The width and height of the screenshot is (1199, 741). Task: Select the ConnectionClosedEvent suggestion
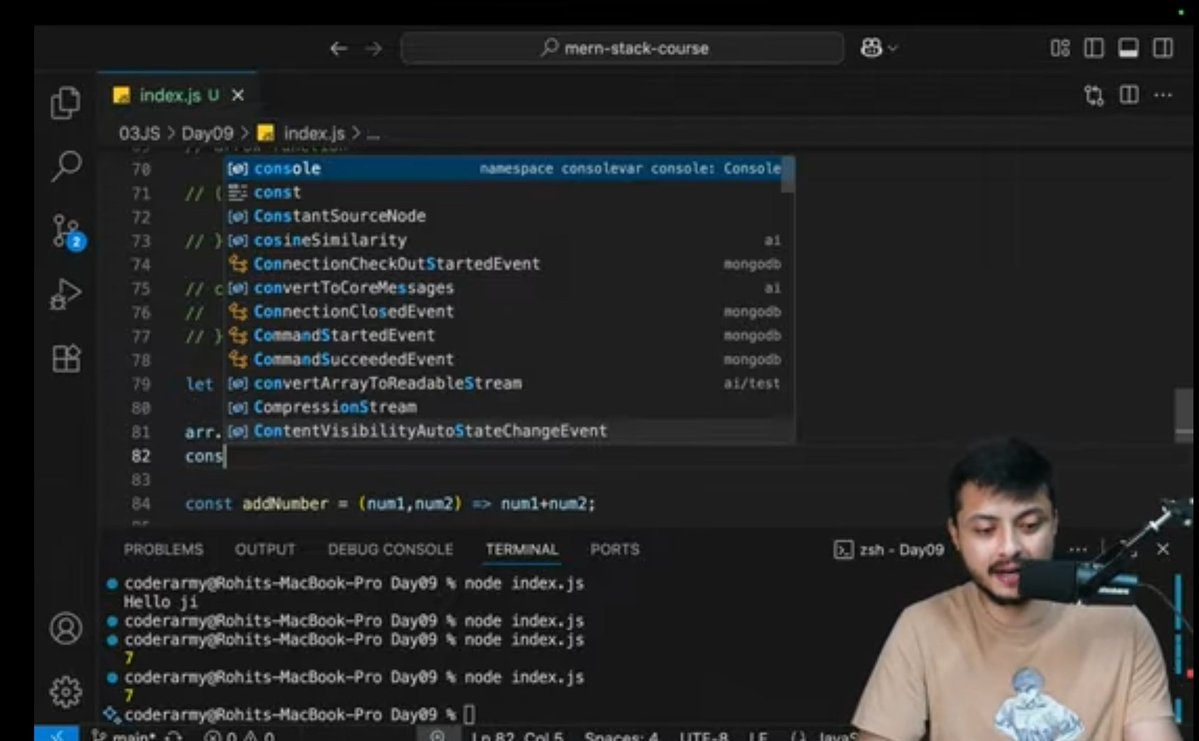(x=505, y=311)
